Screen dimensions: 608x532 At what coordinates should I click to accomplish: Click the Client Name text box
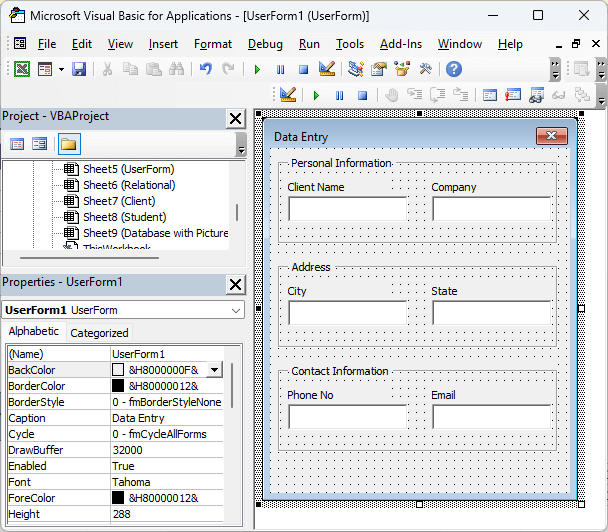347,208
